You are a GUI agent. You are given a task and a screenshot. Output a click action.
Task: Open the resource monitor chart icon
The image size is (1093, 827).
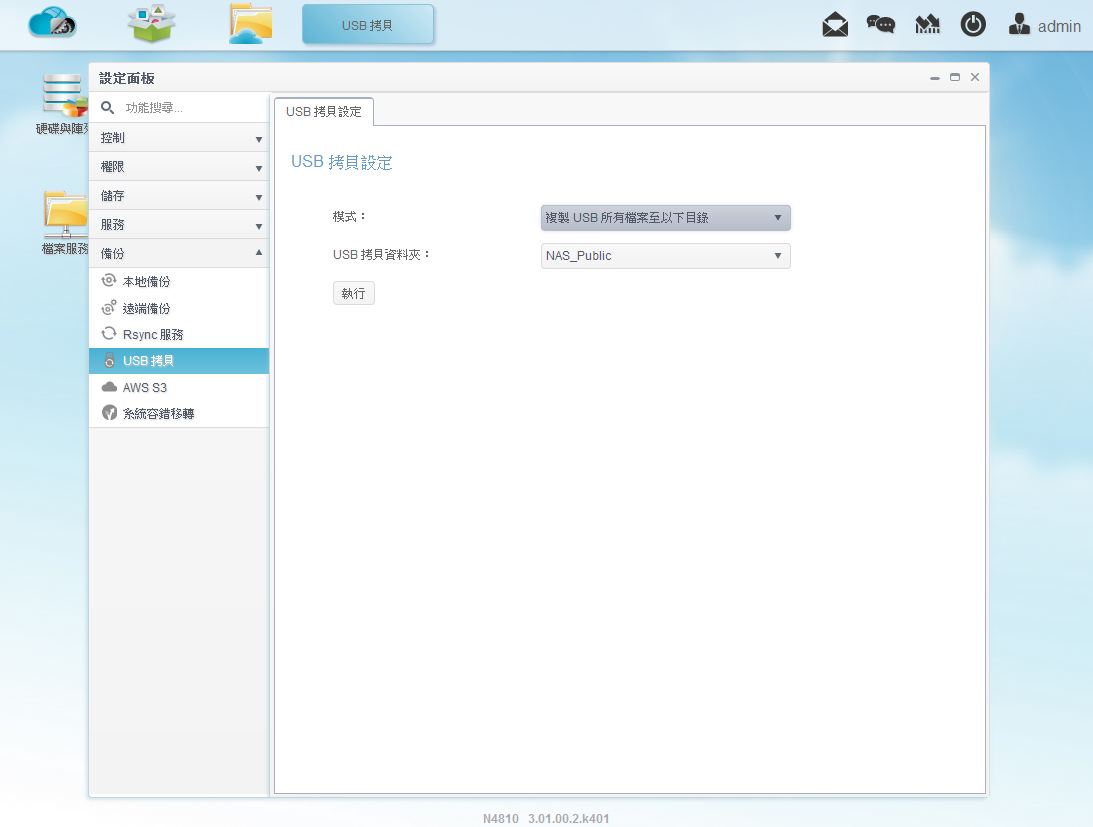point(927,25)
